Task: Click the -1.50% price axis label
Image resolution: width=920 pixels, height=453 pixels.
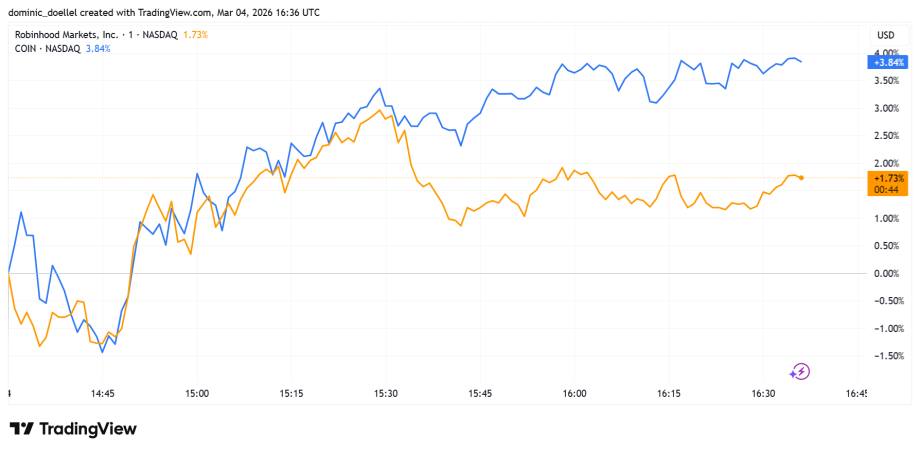Action: pyautogui.click(x=887, y=356)
